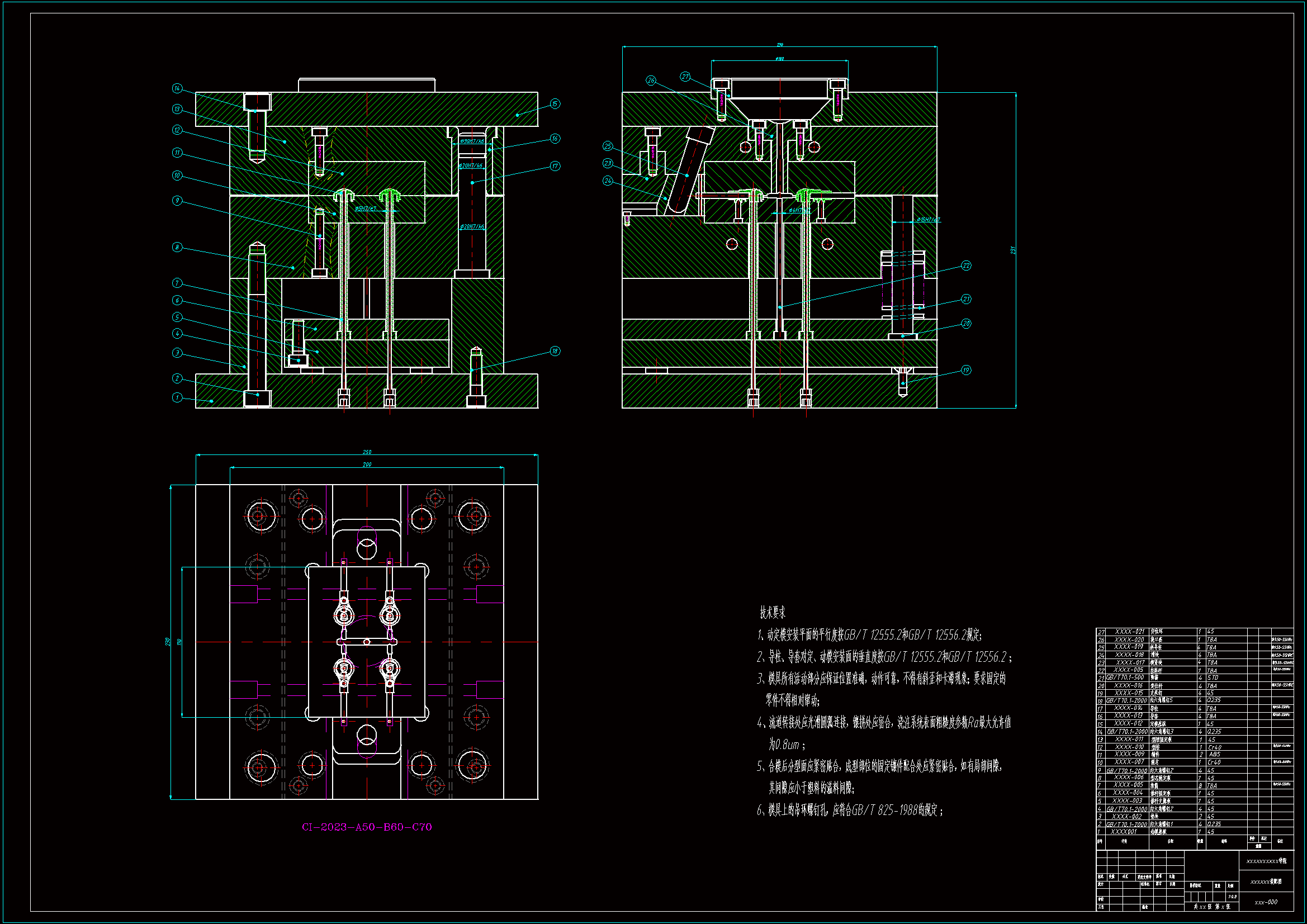Click the 200 dimension in plan view

point(367,465)
